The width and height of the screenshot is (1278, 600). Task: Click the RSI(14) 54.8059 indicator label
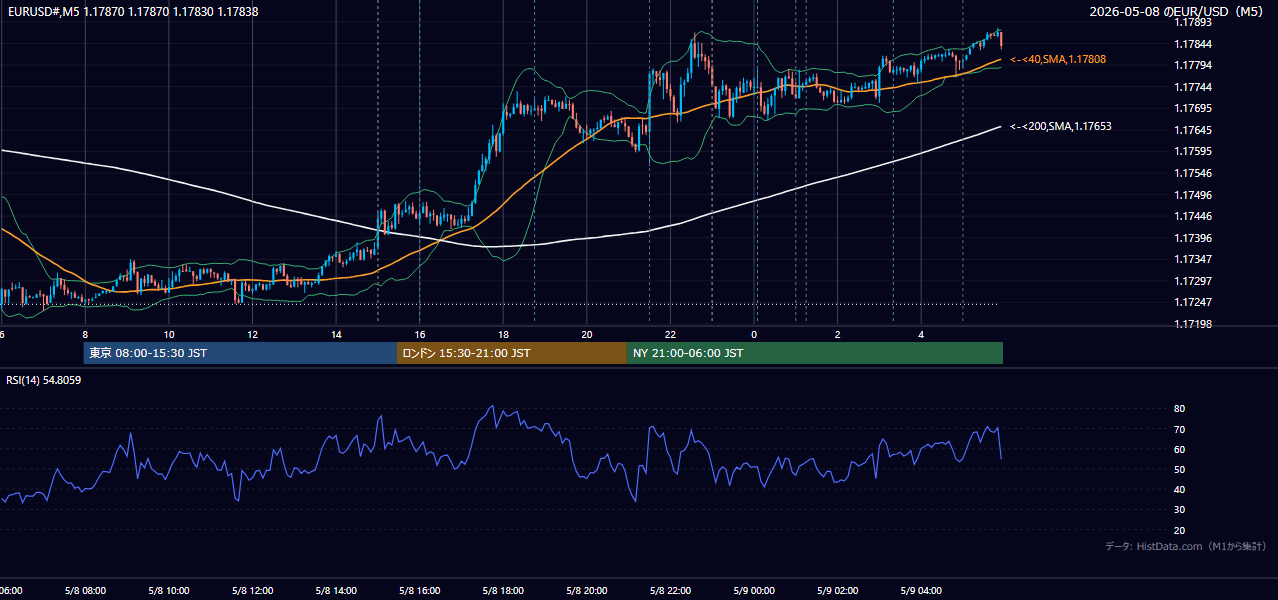[x=44, y=380]
